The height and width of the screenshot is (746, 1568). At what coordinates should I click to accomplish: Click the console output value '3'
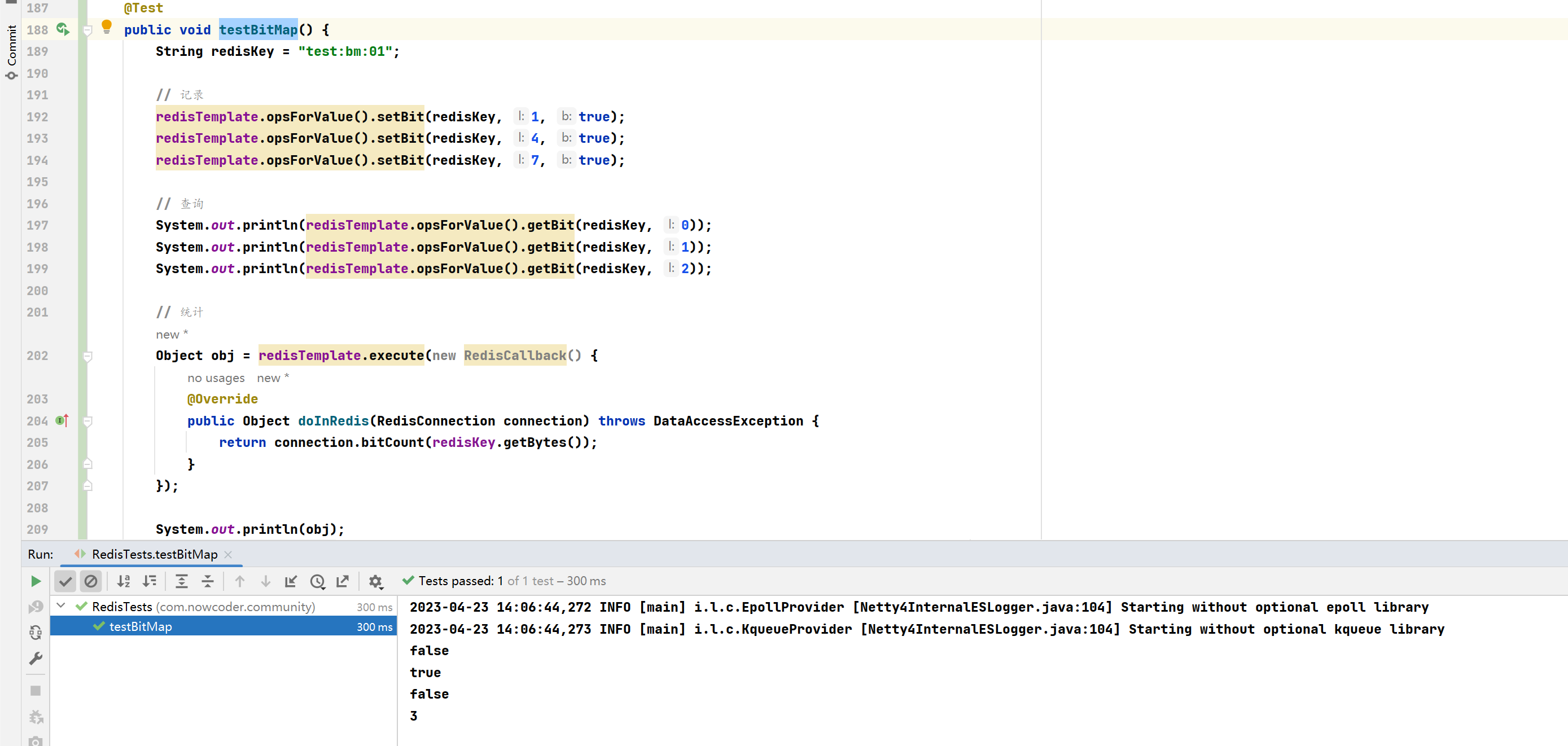pyautogui.click(x=414, y=716)
